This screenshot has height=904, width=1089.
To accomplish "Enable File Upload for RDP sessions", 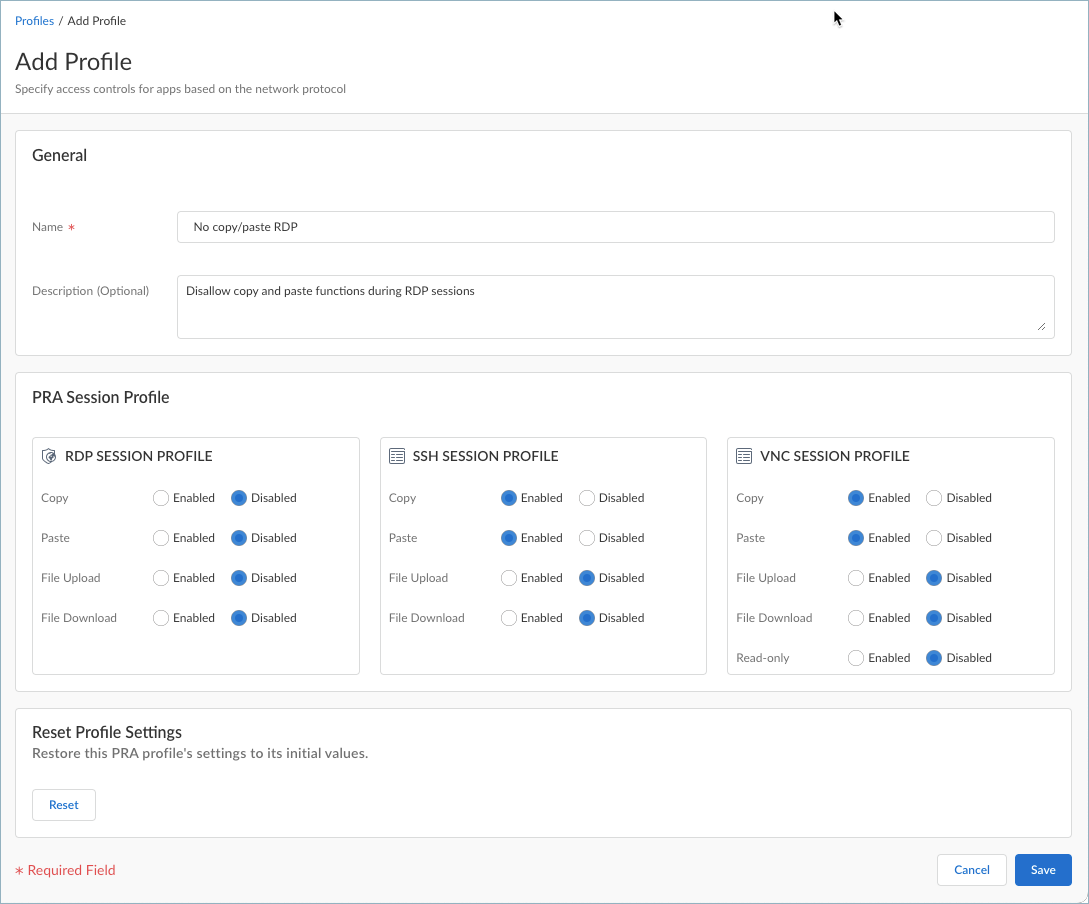I will tap(160, 577).
